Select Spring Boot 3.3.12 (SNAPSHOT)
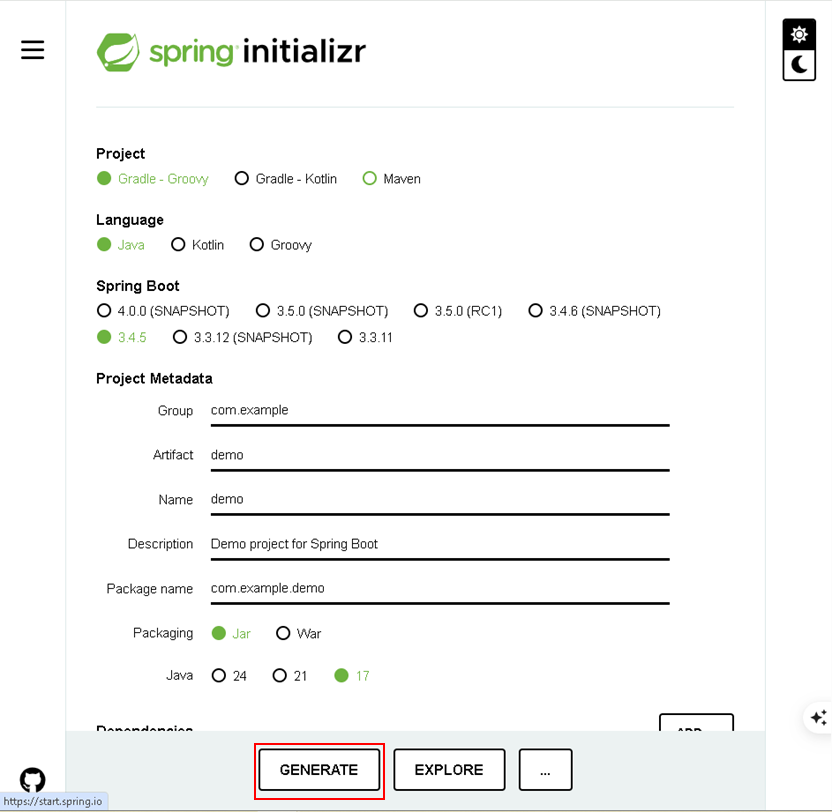The height and width of the screenshot is (812, 832). click(242, 338)
